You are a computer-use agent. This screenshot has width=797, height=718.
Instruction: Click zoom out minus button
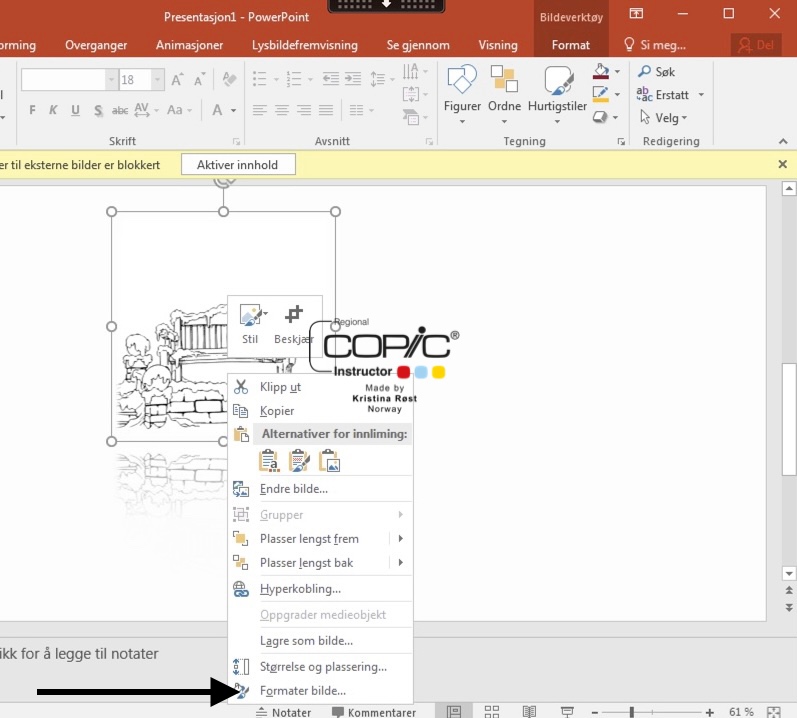(x=595, y=712)
